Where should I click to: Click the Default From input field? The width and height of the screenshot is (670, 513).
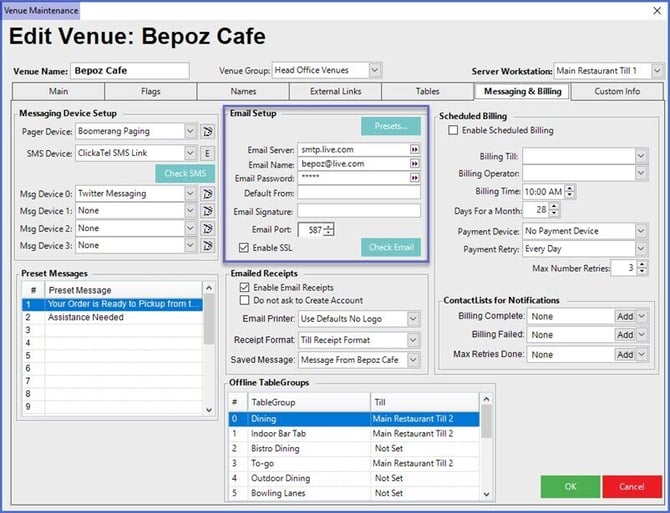(x=359, y=194)
